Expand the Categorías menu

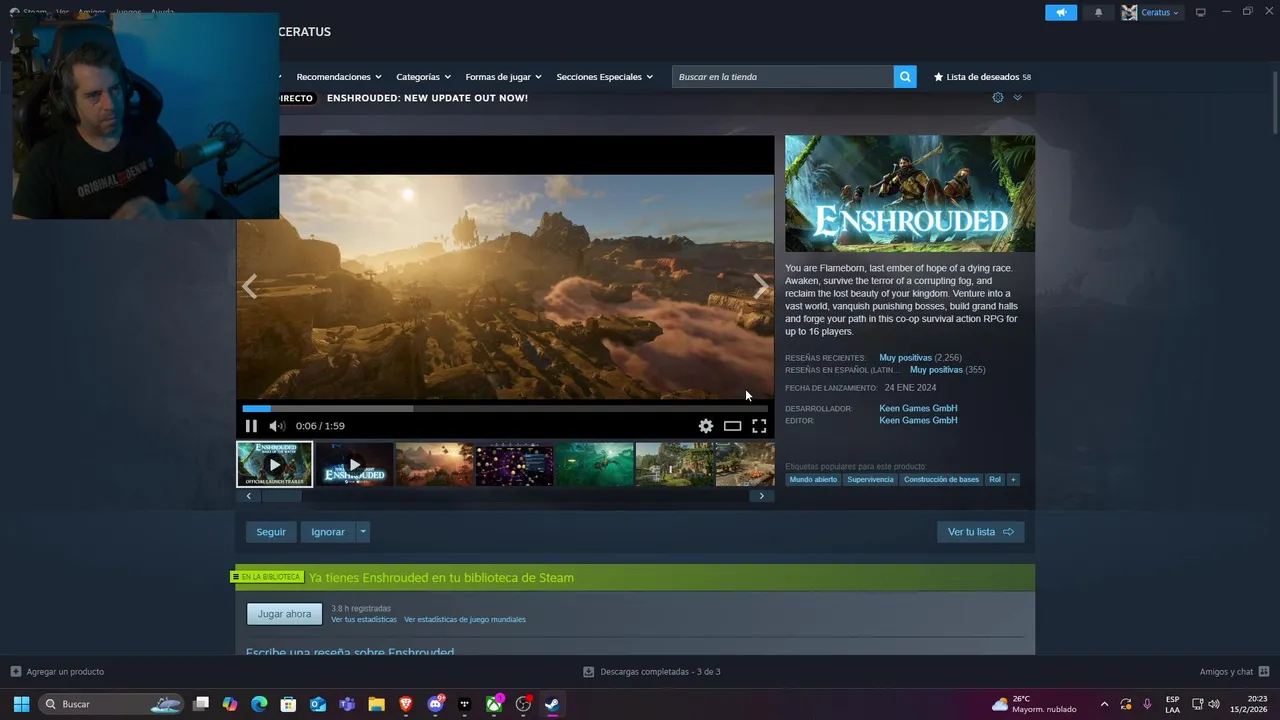[x=423, y=77]
